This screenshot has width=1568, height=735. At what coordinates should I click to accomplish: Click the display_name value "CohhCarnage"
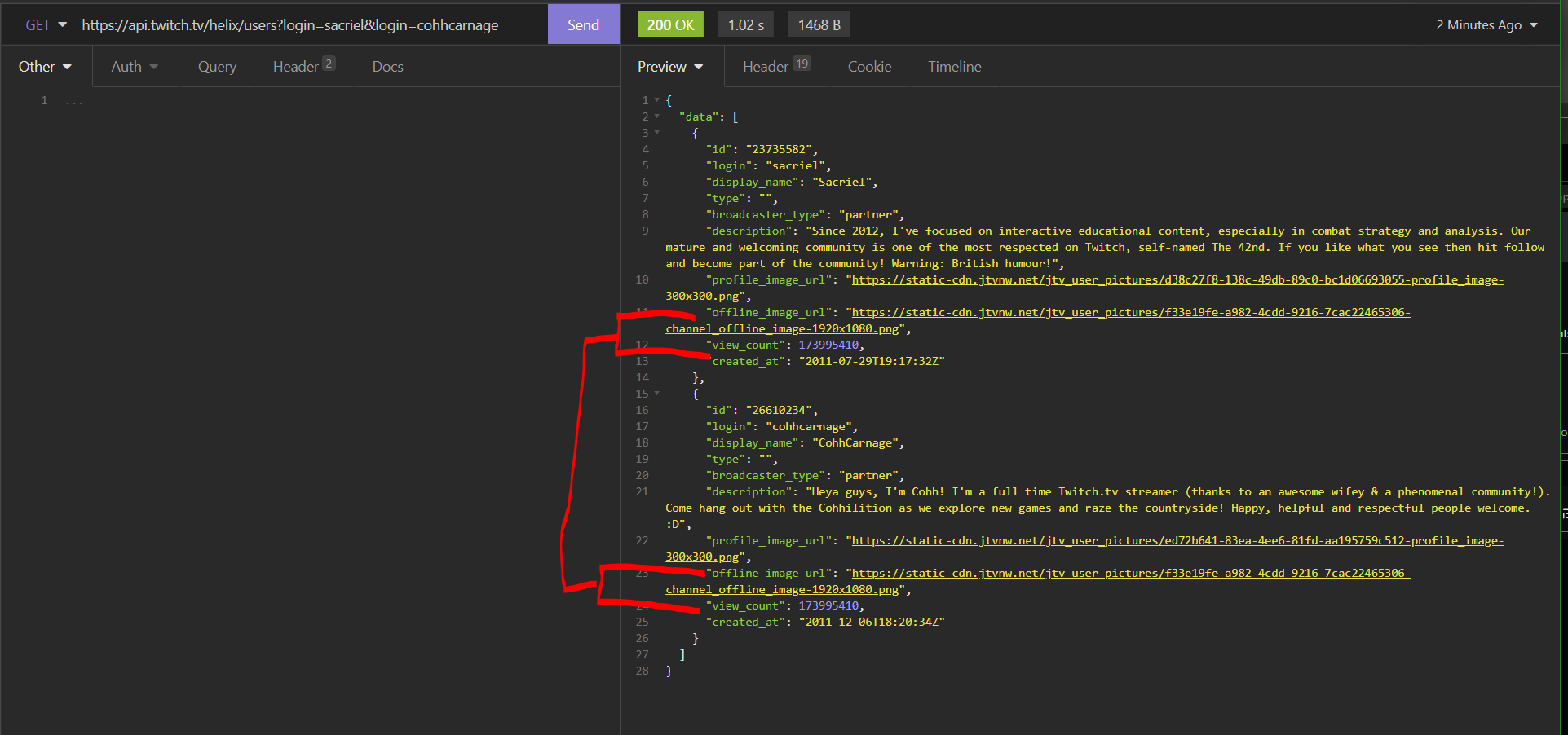click(x=855, y=442)
